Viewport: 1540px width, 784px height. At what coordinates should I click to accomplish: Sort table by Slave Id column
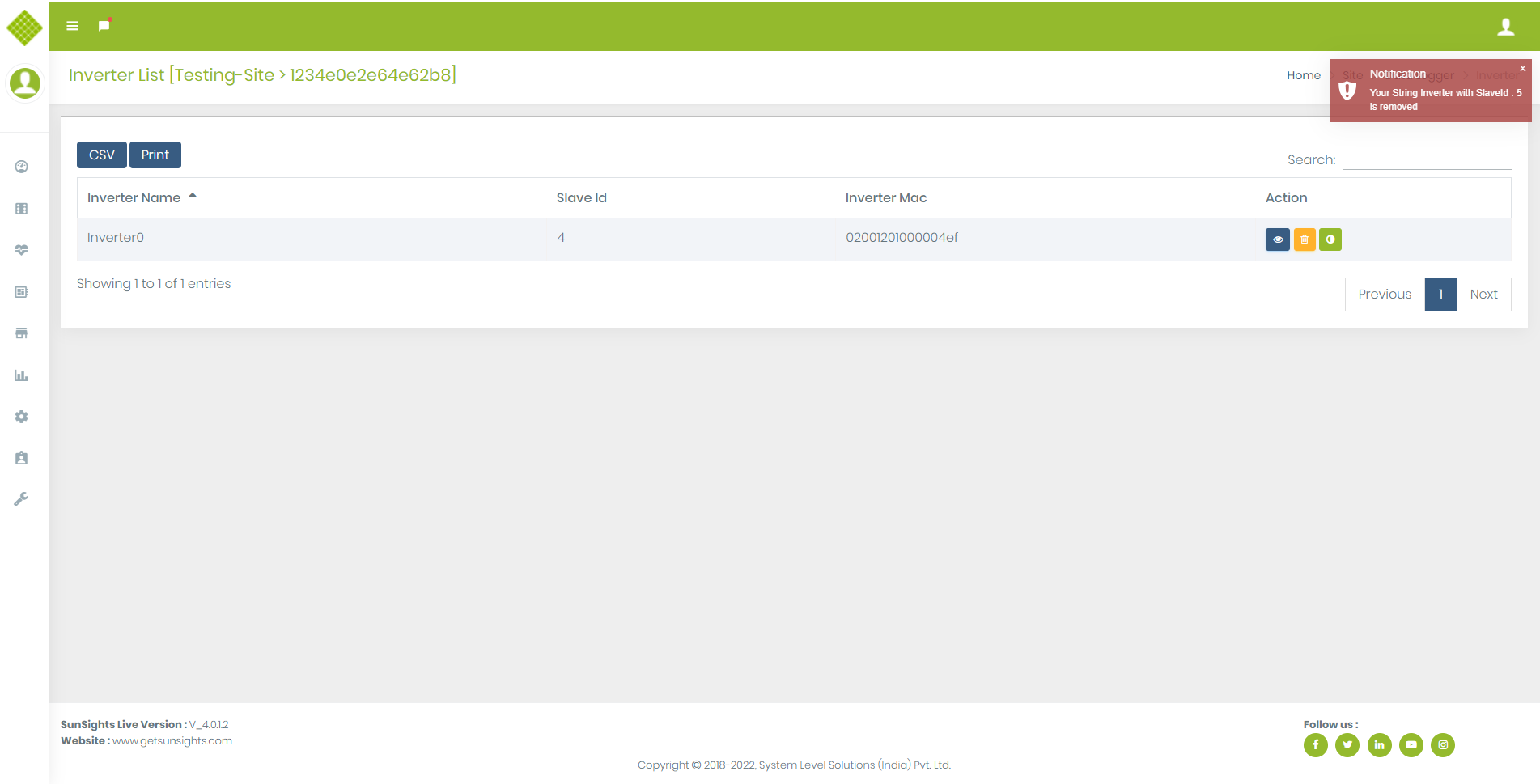point(581,198)
